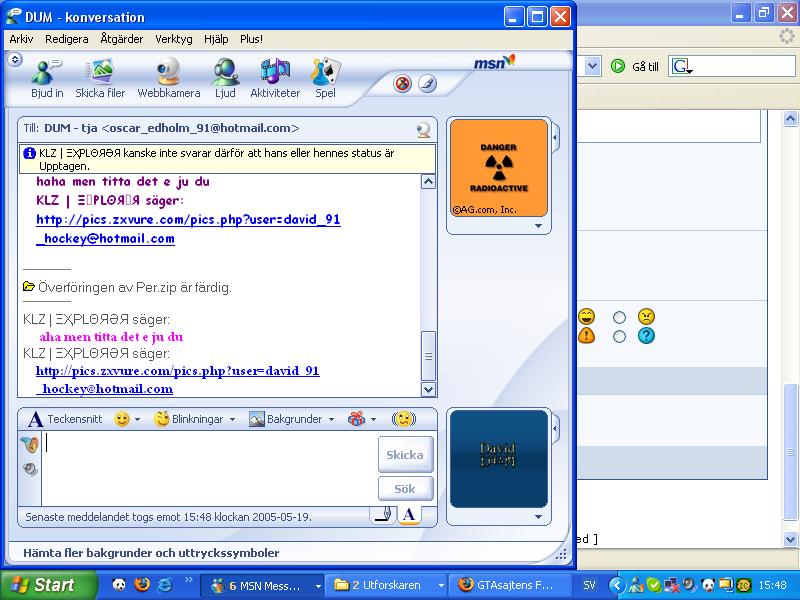
Task: Toggle the handwriting input mode tab
Action: point(383,515)
